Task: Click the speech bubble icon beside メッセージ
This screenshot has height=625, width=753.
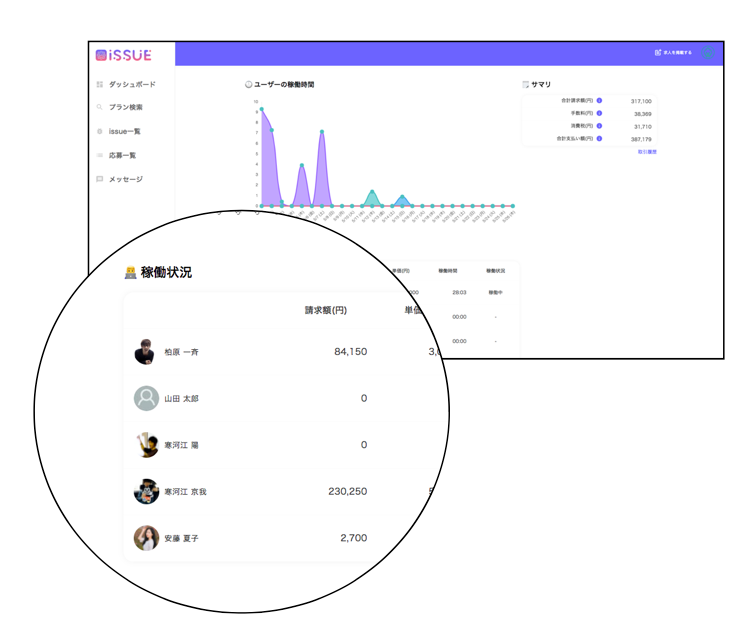Action: (99, 179)
